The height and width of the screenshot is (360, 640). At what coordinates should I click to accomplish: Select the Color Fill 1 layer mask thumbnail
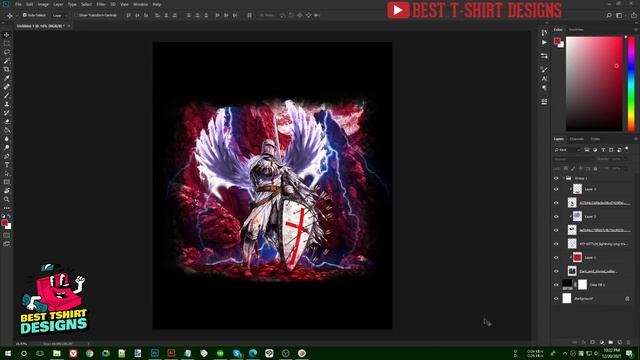pyautogui.click(x=582, y=284)
